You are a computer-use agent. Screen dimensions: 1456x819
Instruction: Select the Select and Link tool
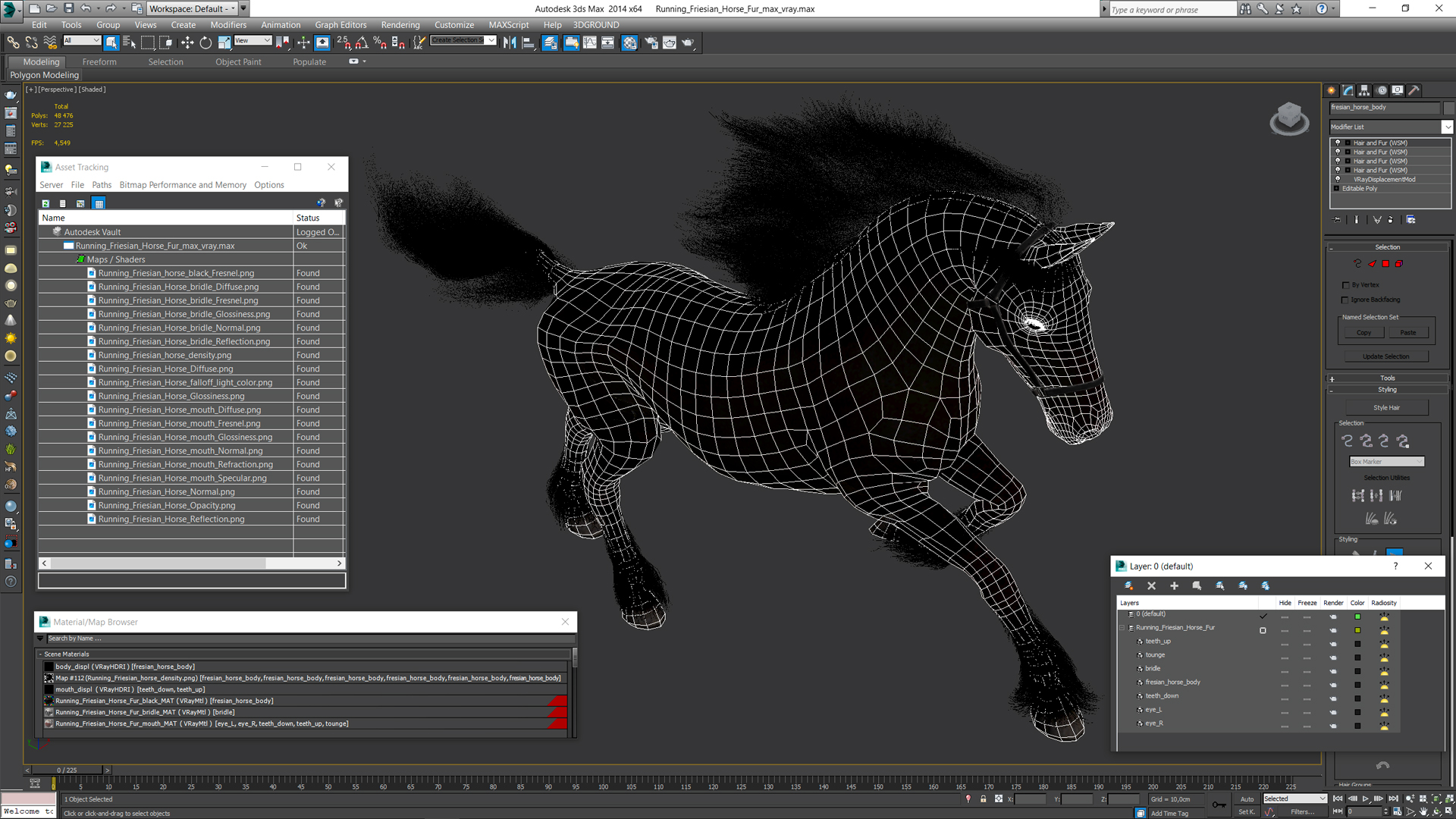[13, 42]
